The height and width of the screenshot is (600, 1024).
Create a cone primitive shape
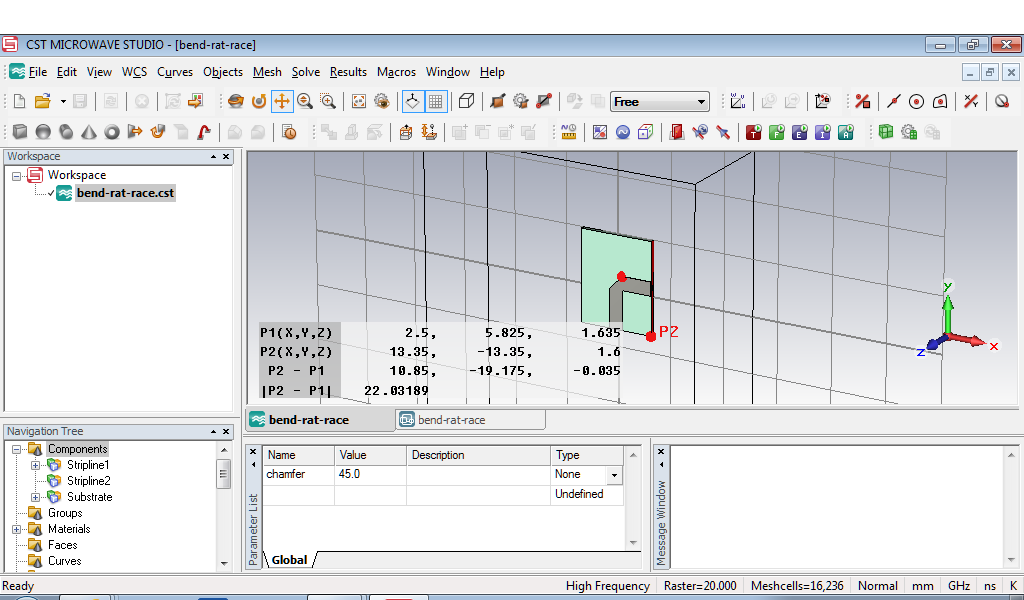[88, 132]
